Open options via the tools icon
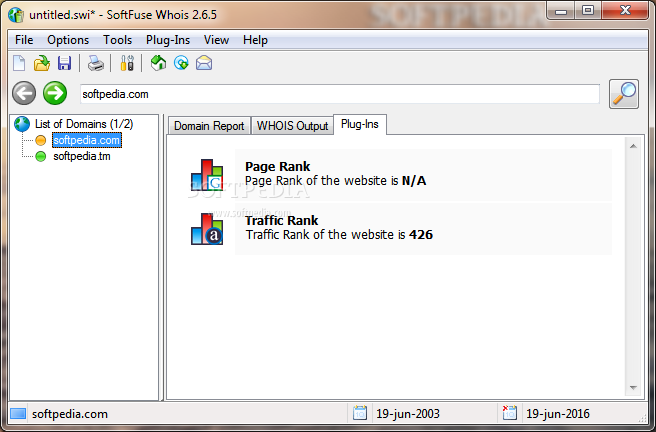The width and height of the screenshot is (656, 432). (x=127, y=64)
